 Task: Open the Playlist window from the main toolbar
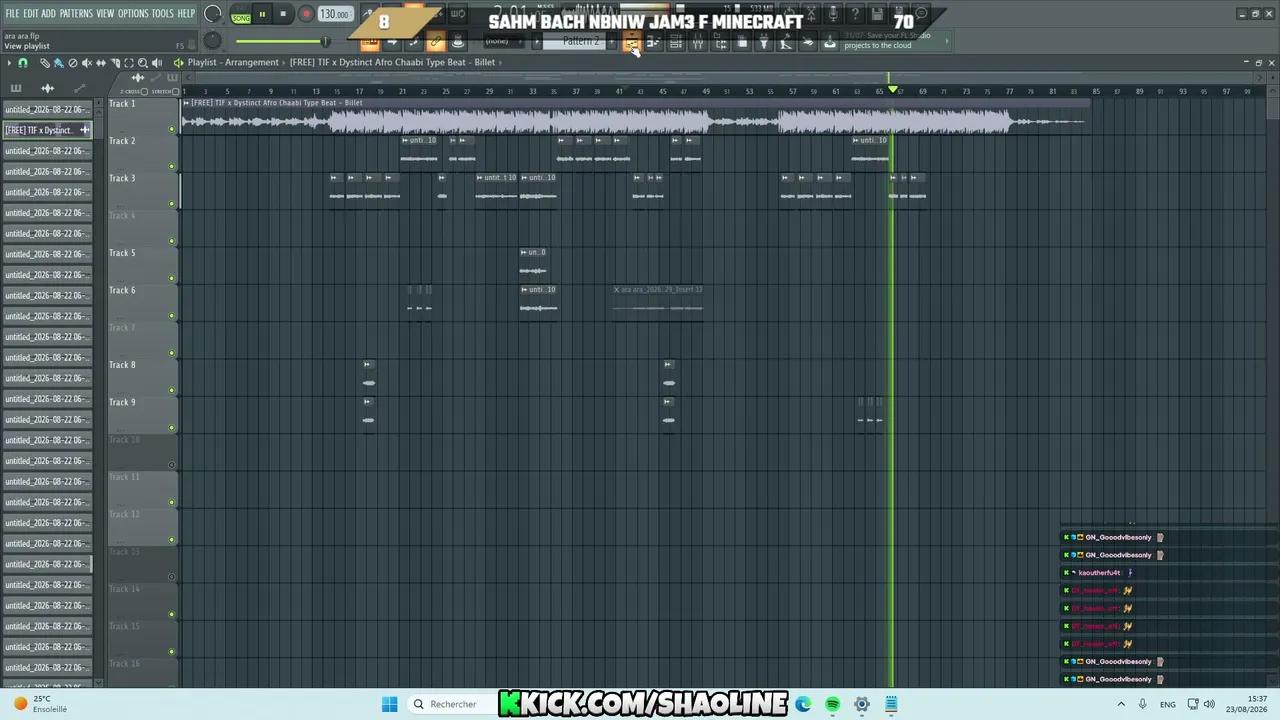(x=631, y=42)
